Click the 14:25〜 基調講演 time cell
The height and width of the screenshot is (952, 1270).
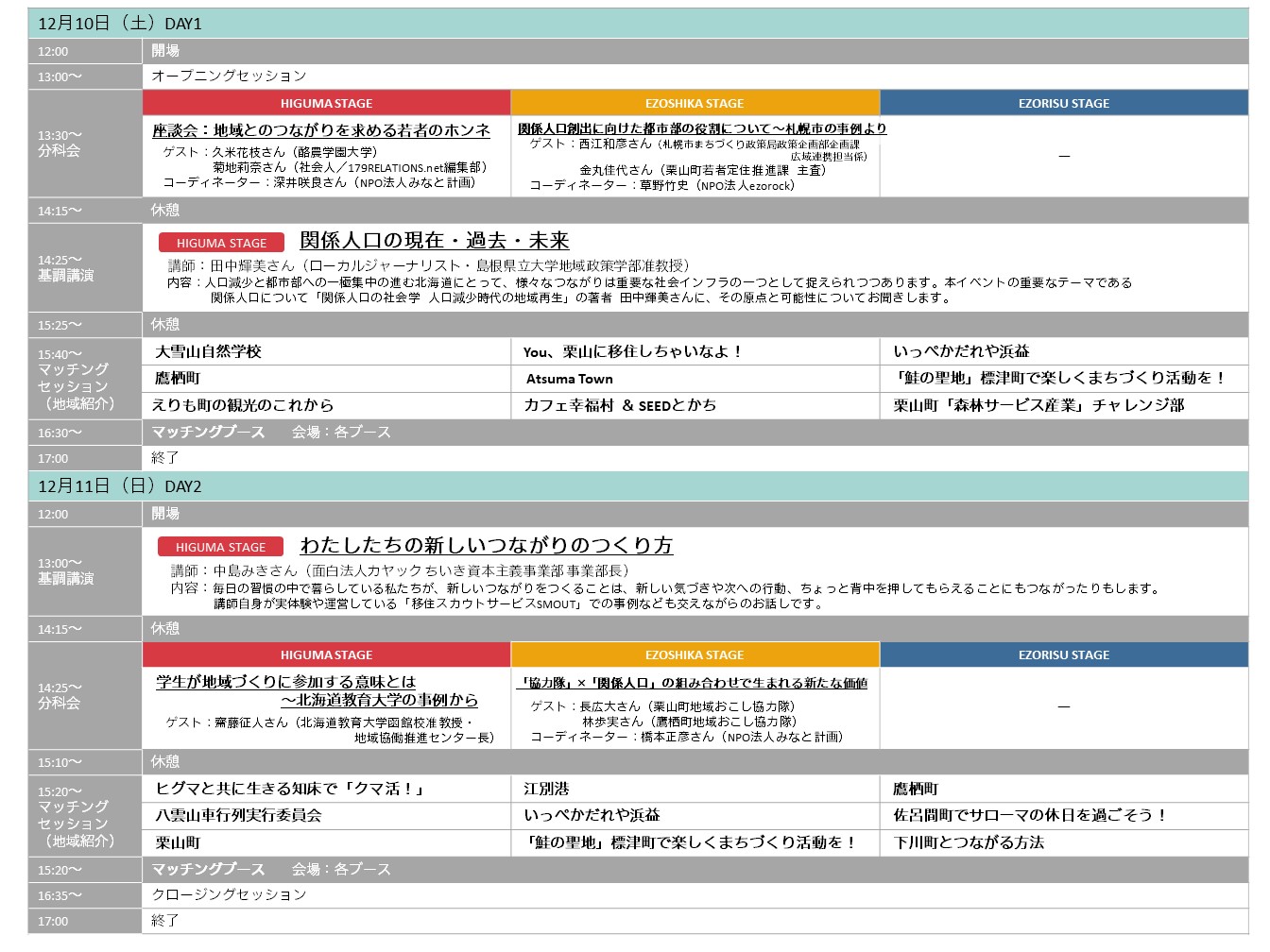85,268
